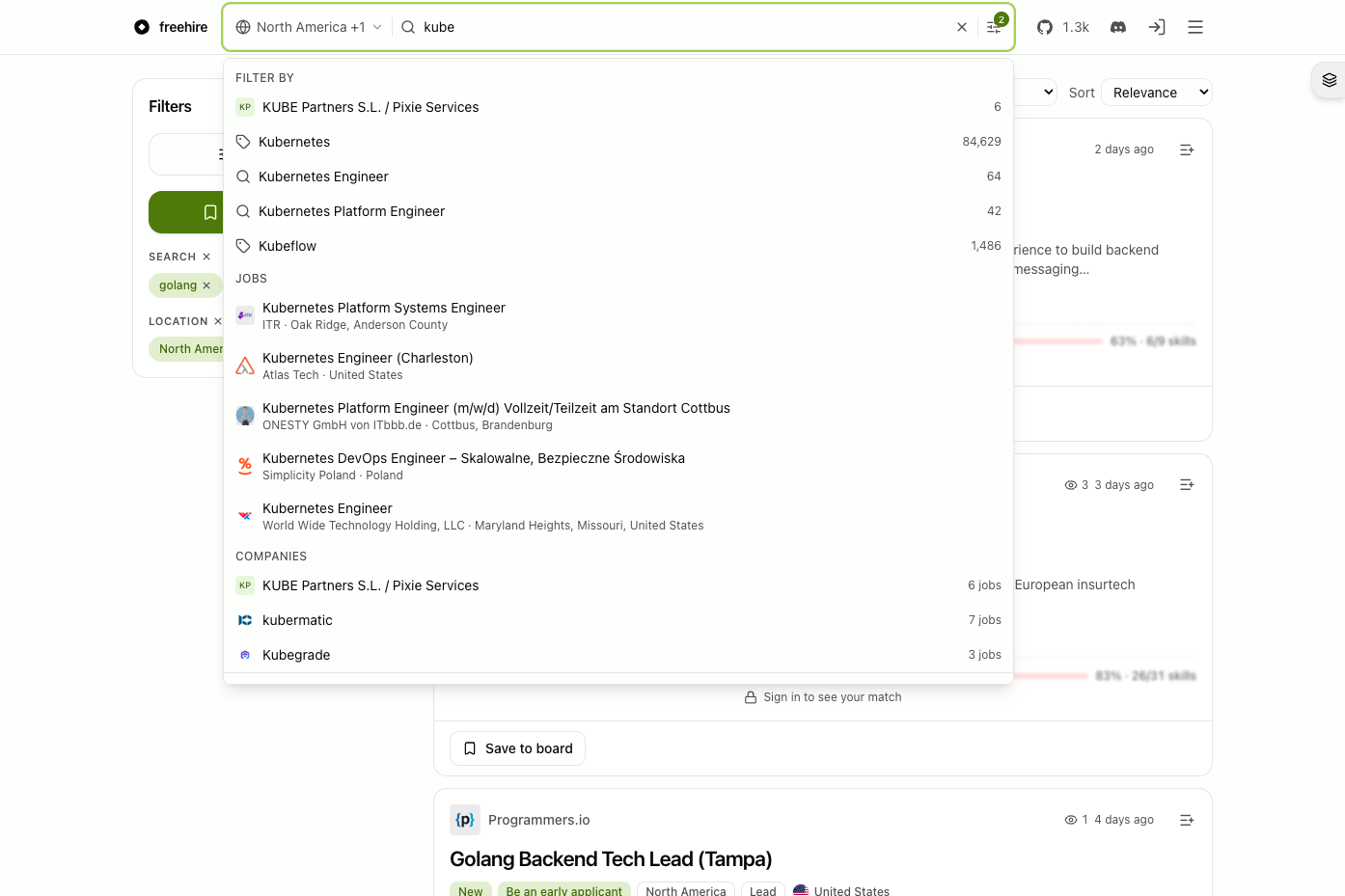
Task: Click the Programmers.io company name
Action: click(538, 820)
